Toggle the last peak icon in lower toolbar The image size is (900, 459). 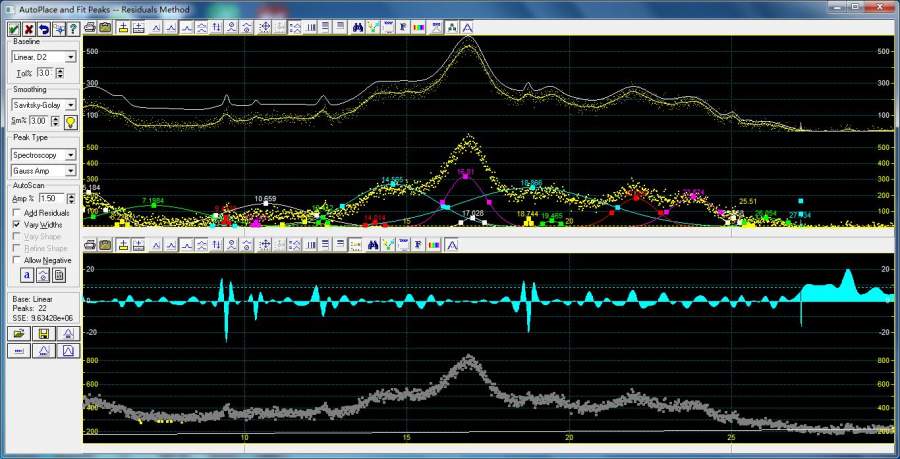tap(452, 245)
